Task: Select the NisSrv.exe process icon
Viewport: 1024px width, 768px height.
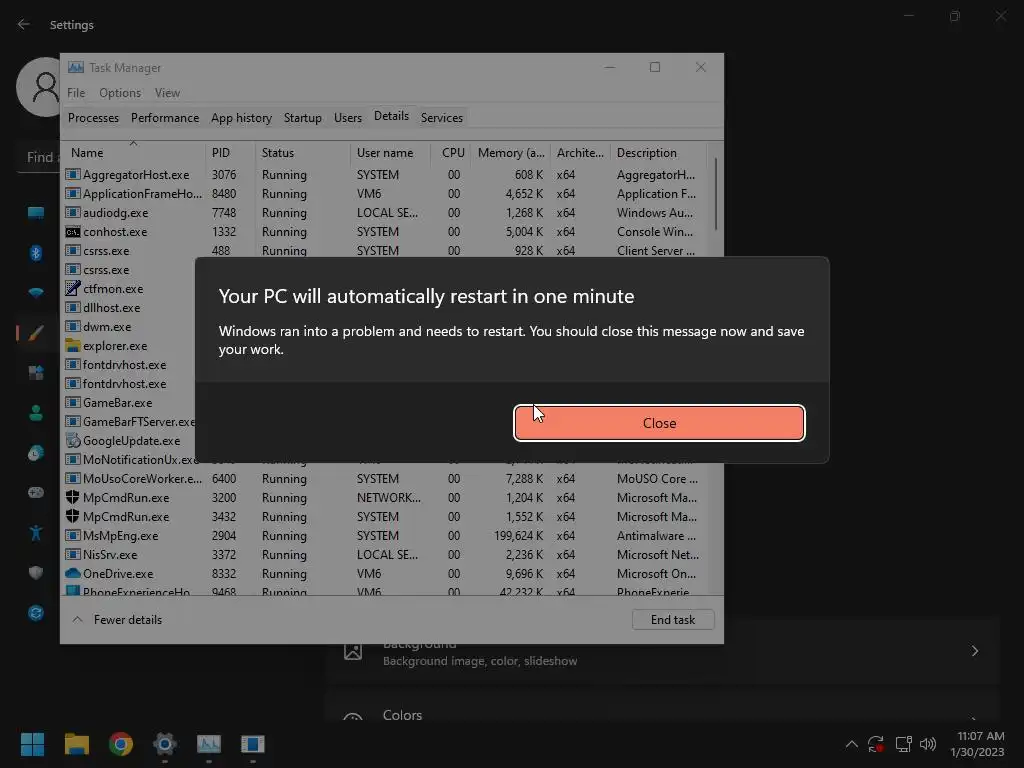Action: coord(72,554)
